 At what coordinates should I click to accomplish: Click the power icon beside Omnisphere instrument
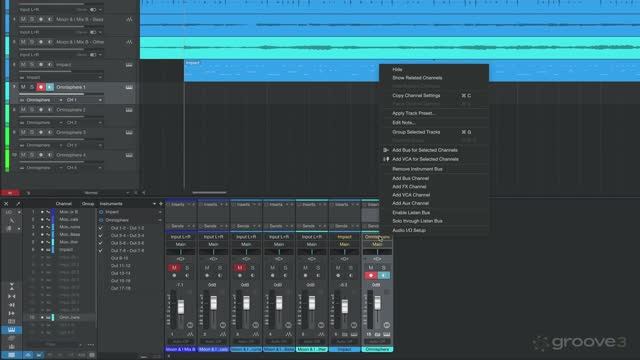pos(101,220)
